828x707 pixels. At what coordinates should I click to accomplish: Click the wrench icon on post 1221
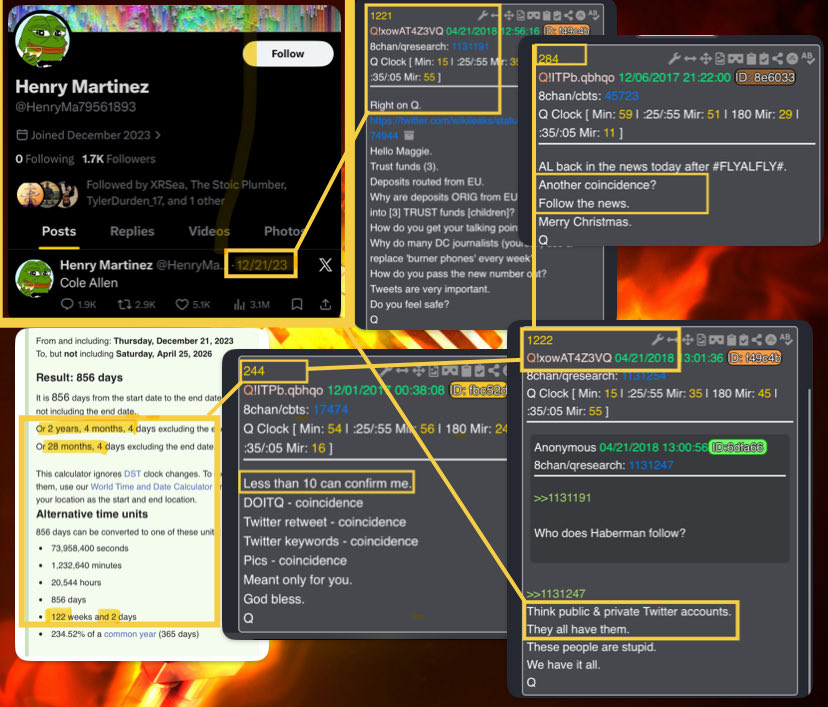[482, 15]
